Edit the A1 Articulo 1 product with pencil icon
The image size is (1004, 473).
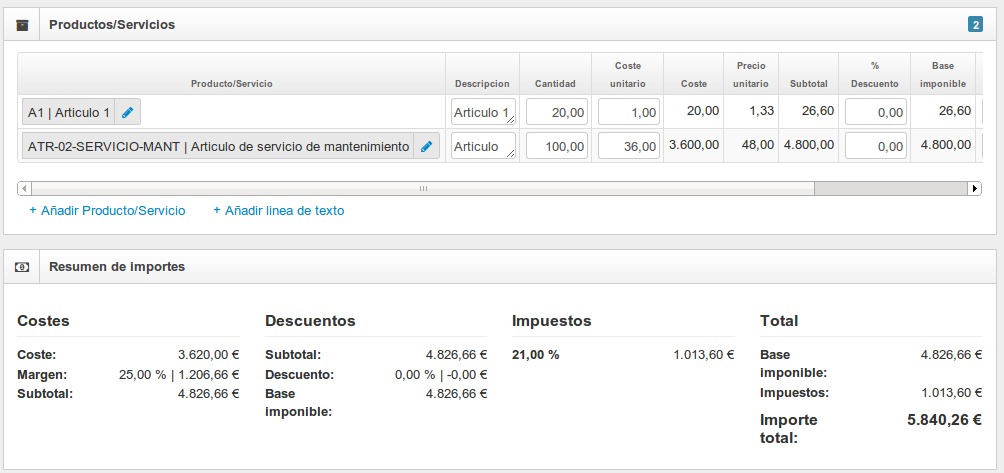coord(127,112)
